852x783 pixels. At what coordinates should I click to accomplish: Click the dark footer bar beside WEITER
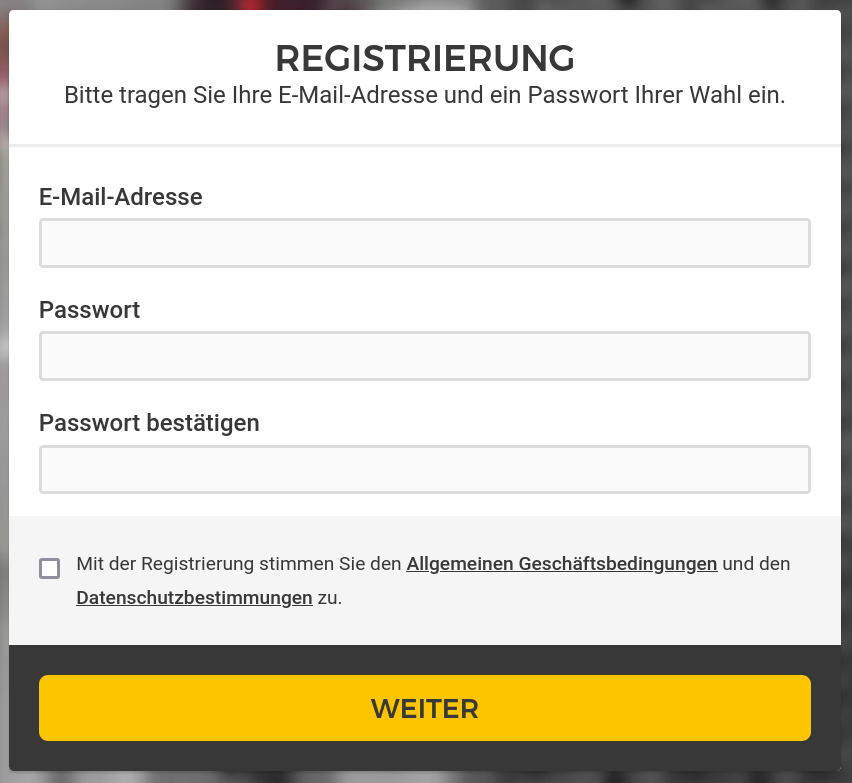[x=24, y=708]
